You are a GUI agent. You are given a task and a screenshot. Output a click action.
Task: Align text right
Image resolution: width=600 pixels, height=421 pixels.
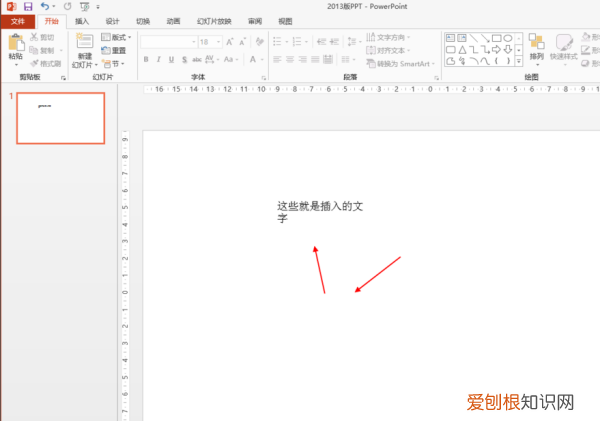point(303,59)
